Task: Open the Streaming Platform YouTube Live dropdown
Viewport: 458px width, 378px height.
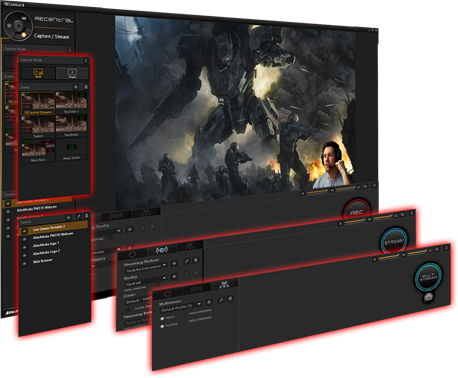Action: pyautogui.click(x=146, y=267)
